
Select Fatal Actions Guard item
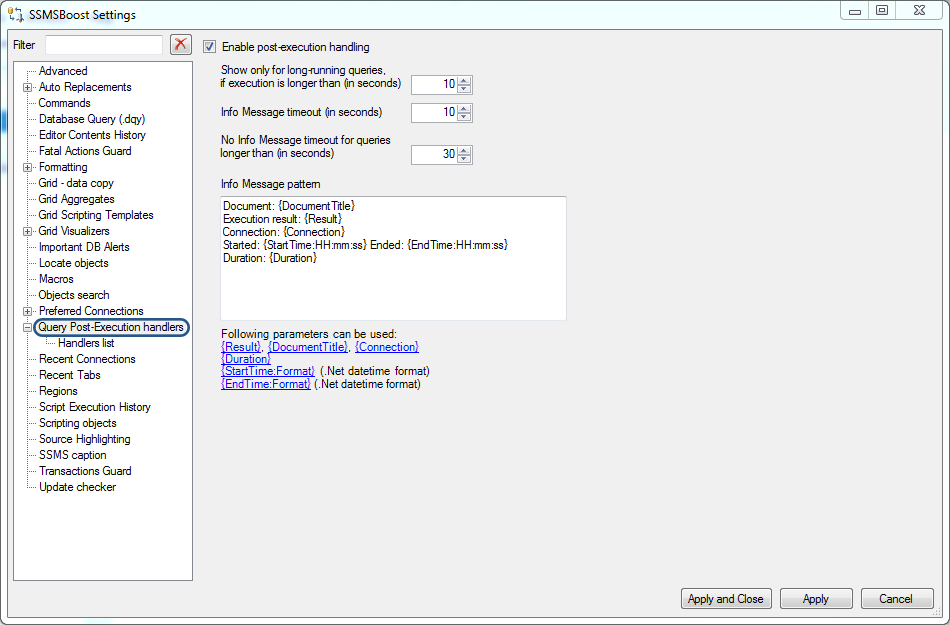point(85,151)
